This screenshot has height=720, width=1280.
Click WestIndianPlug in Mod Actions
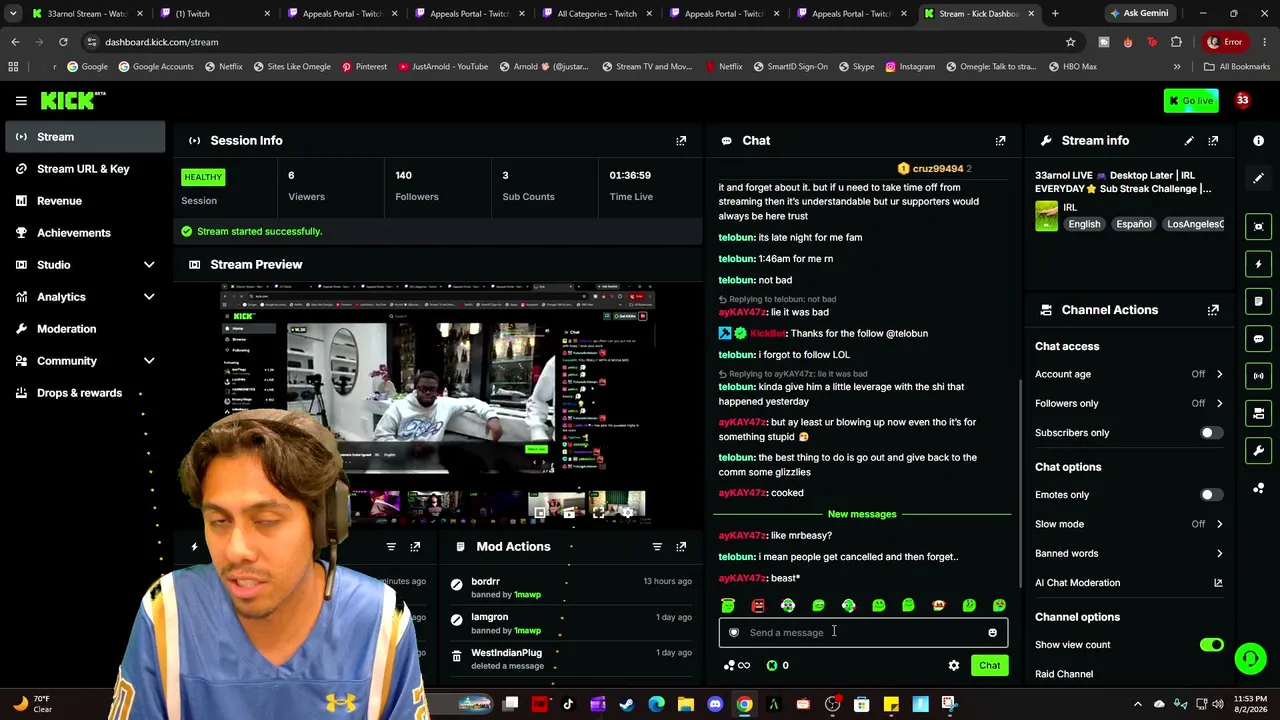point(506,653)
